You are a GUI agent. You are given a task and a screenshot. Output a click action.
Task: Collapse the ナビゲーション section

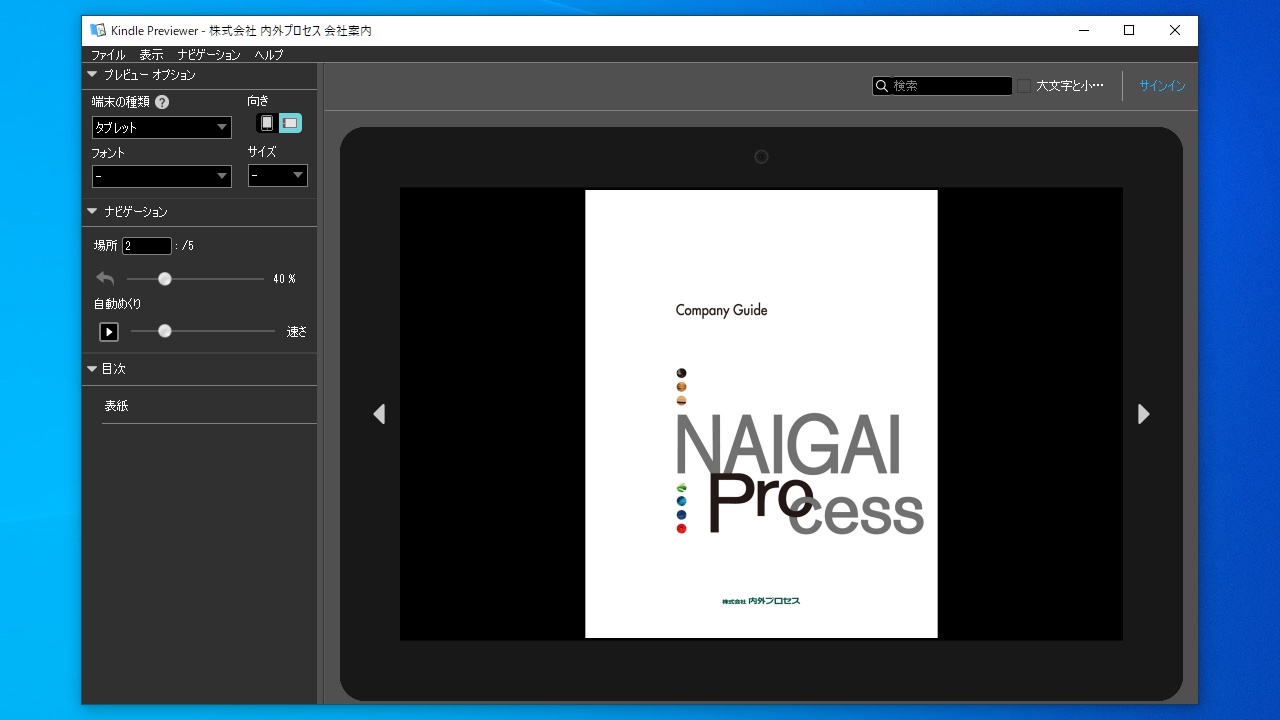point(92,212)
